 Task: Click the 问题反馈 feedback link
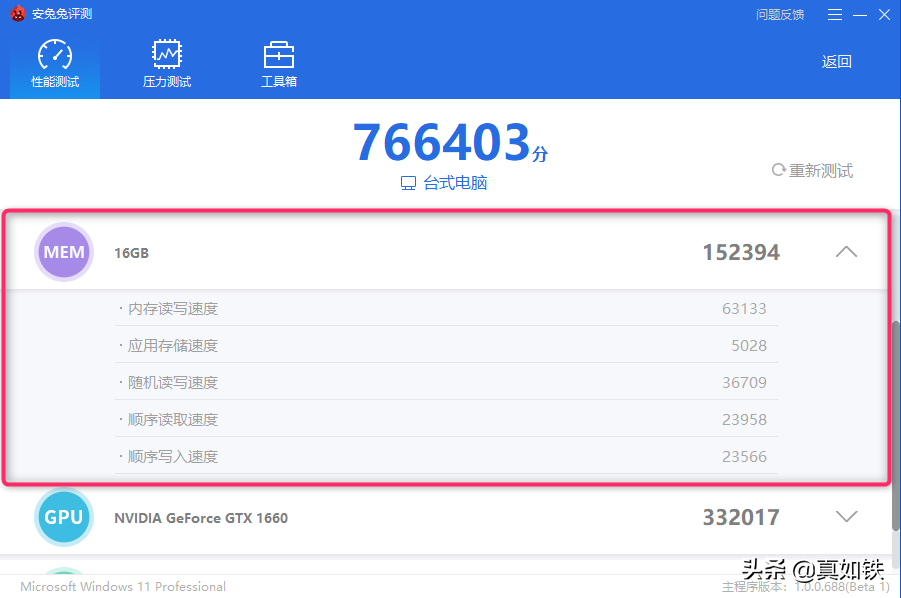(x=780, y=14)
